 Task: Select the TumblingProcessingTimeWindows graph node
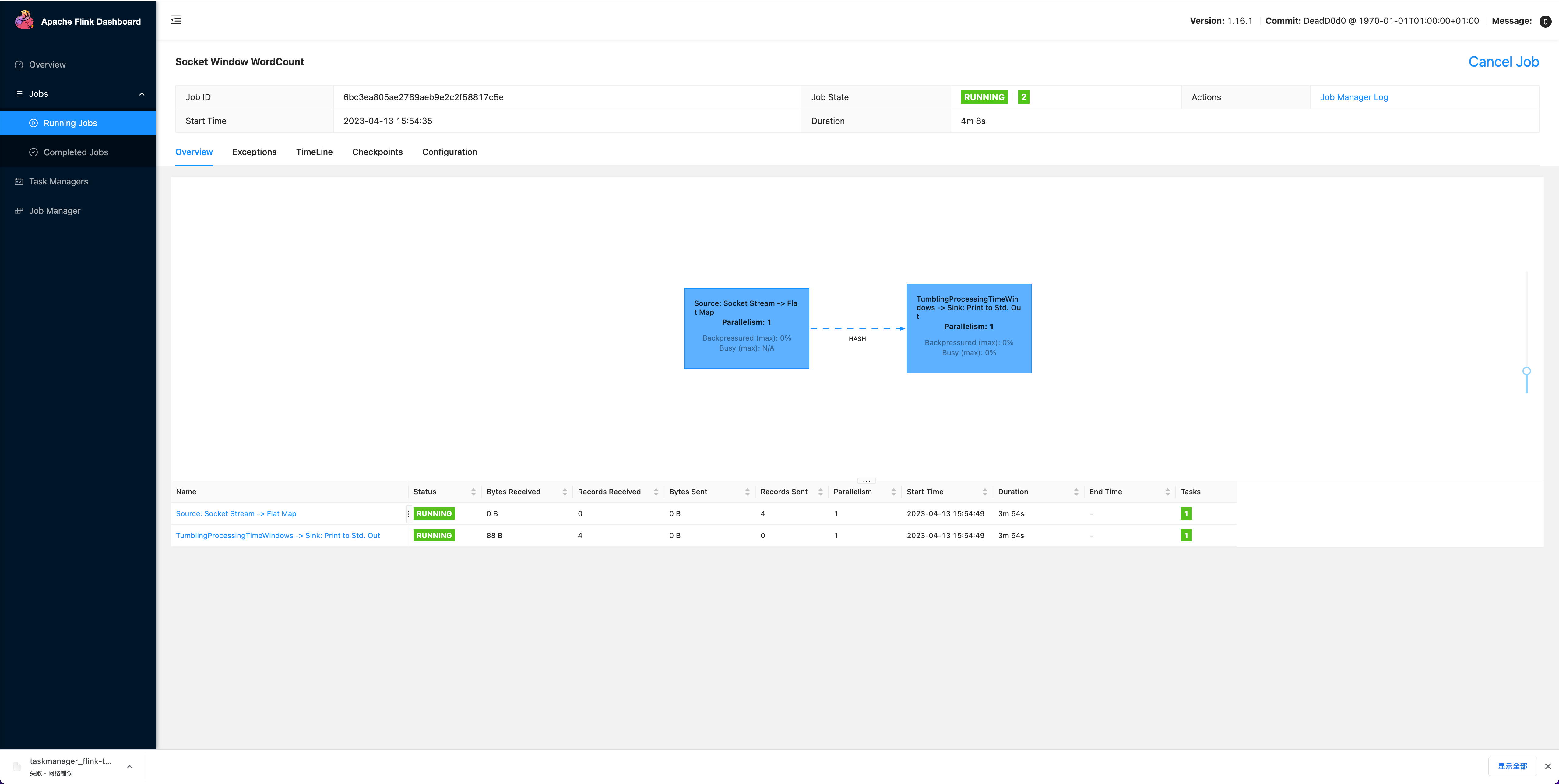coord(968,328)
